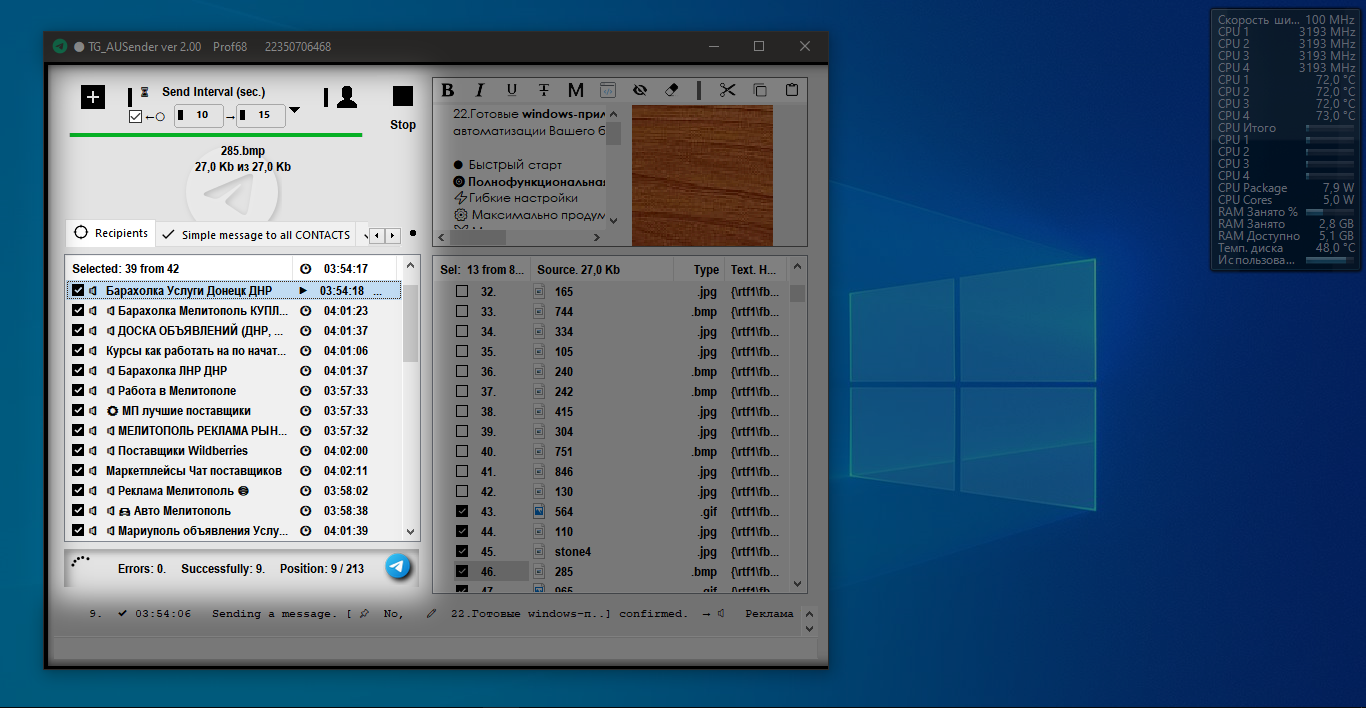Uncheck recipient Барахолка Мелитополь
Viewport: 1366px width, 708px height.
[x=78, y=311]
